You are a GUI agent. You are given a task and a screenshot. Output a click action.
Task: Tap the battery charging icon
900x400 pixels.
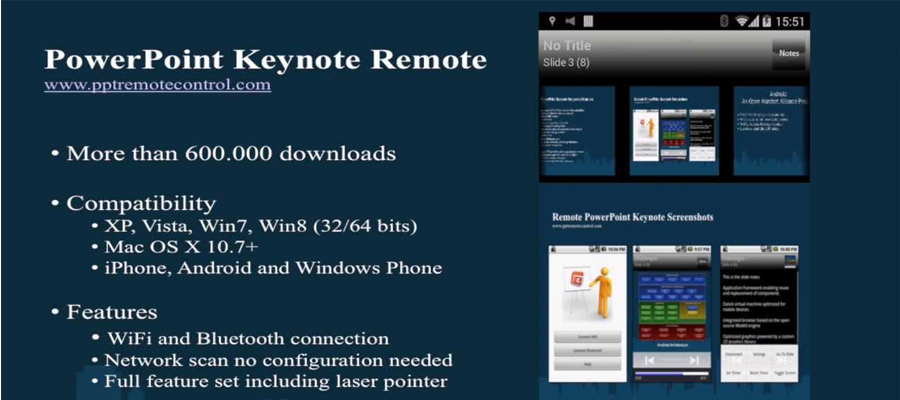(x=766, y=22)
